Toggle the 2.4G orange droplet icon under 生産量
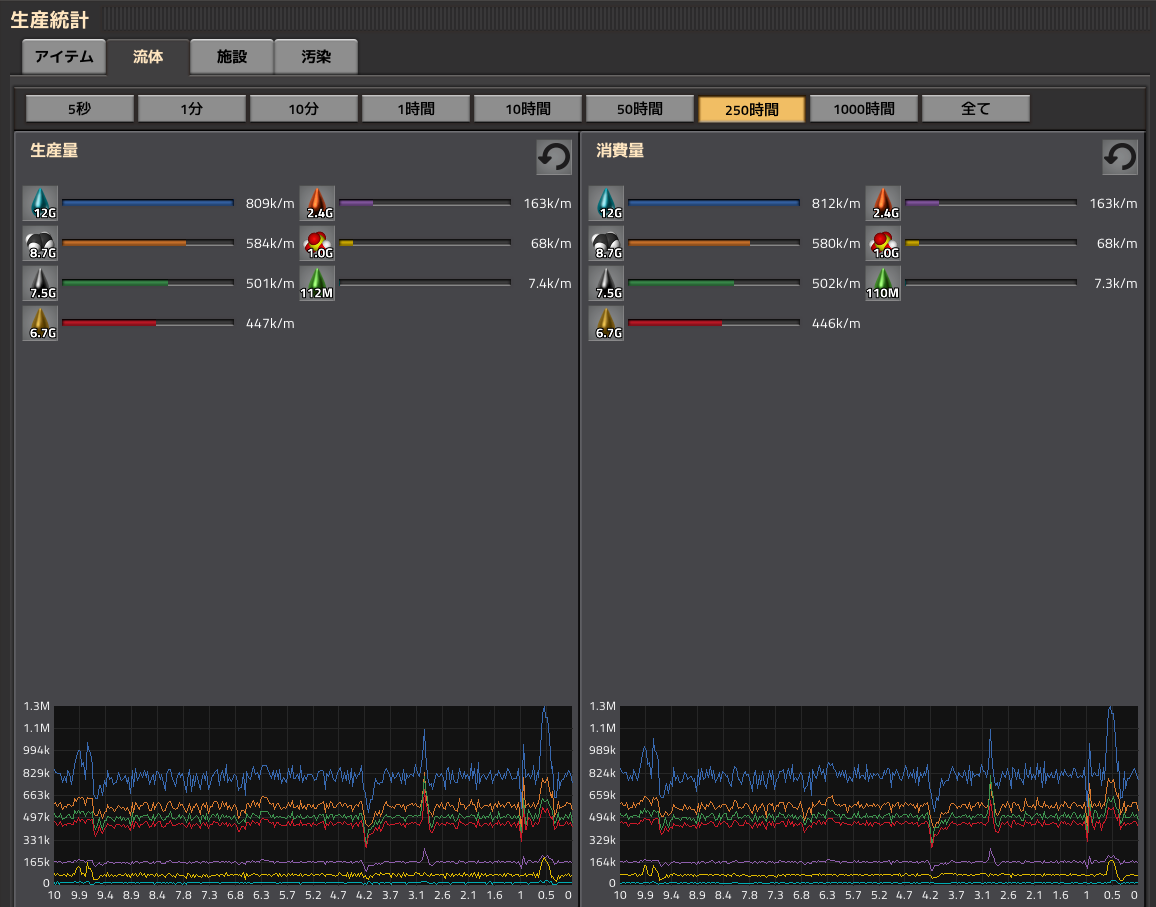 [317, 204]
